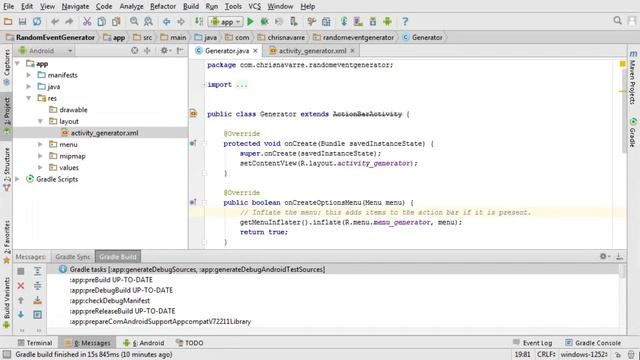Image resolution: width=640 pixels, height=360 pixels.
Task: Click the Save All toolbar icon
Action: point(22,22)
